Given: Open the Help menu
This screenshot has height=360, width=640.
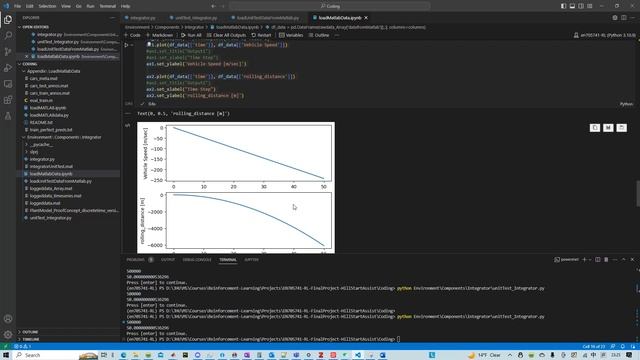Looking at the screenshot, I should (125, 6).
